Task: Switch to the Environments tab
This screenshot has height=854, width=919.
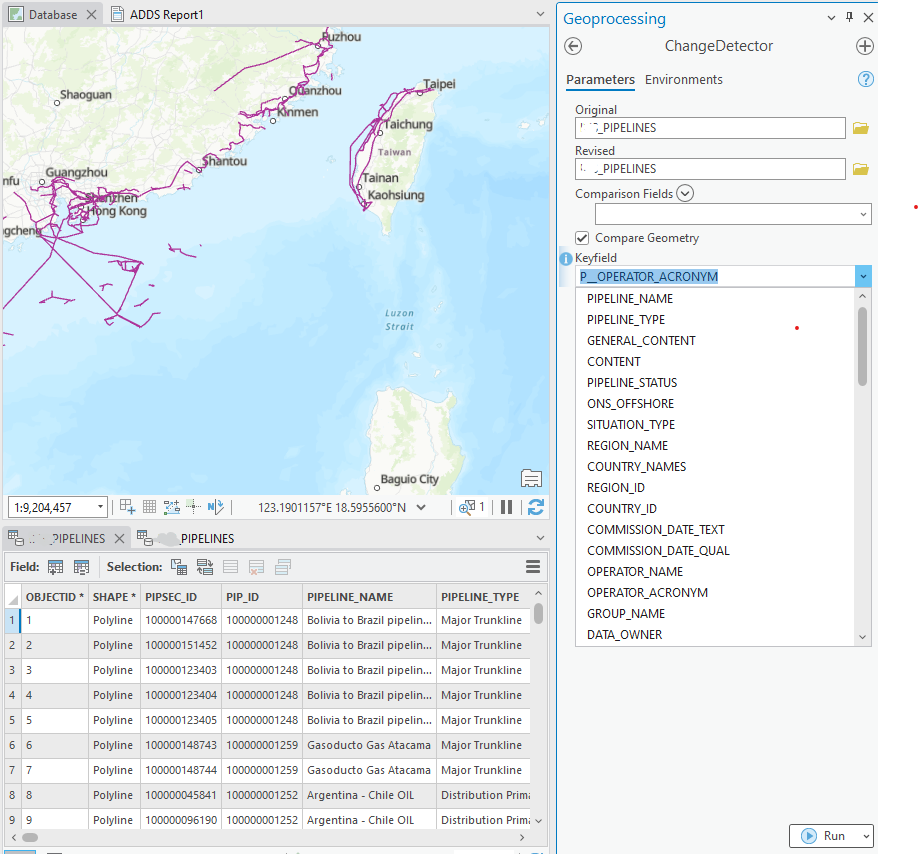Action: point(681,80)
